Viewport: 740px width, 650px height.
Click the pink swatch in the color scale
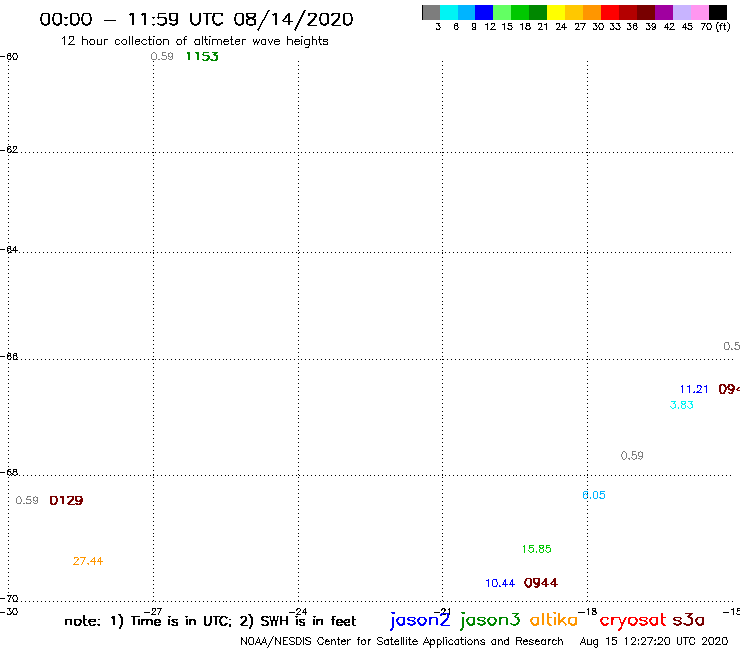tap(700, 12)
